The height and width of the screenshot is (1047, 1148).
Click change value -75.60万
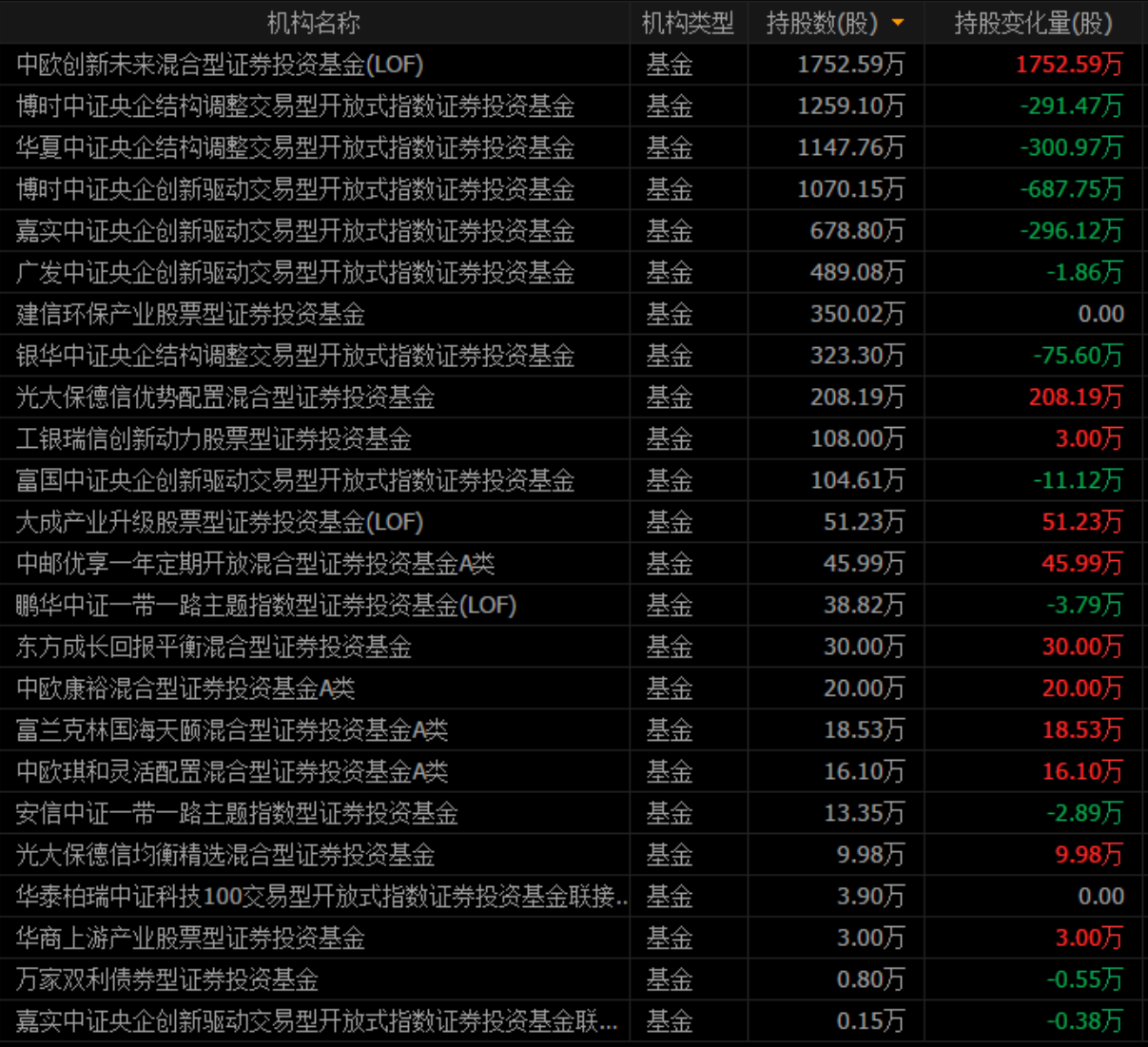click(x=1079, y=356)
